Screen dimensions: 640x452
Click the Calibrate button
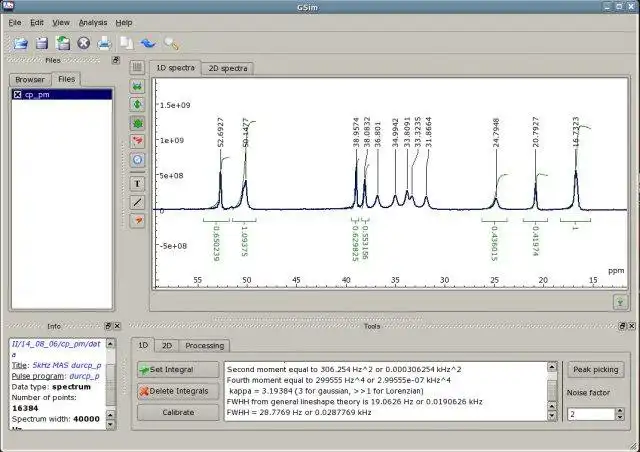click(178, 413)
